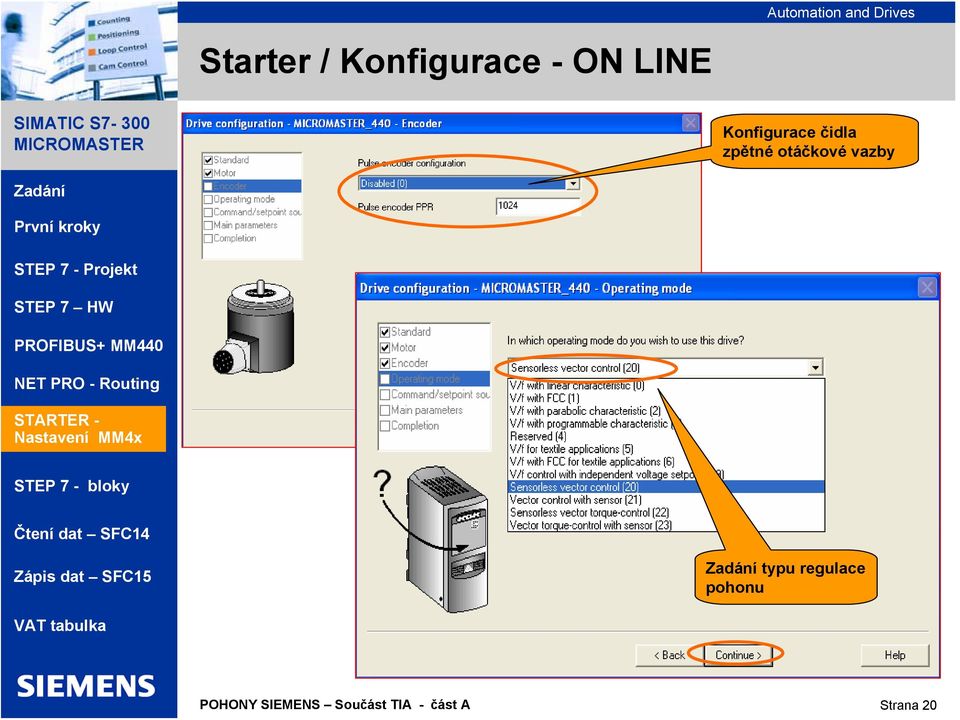Pick V/f for textile applications (5)
Image resolution: width=960 pixels, height=720 pixels.
click(x=666, y=449)
